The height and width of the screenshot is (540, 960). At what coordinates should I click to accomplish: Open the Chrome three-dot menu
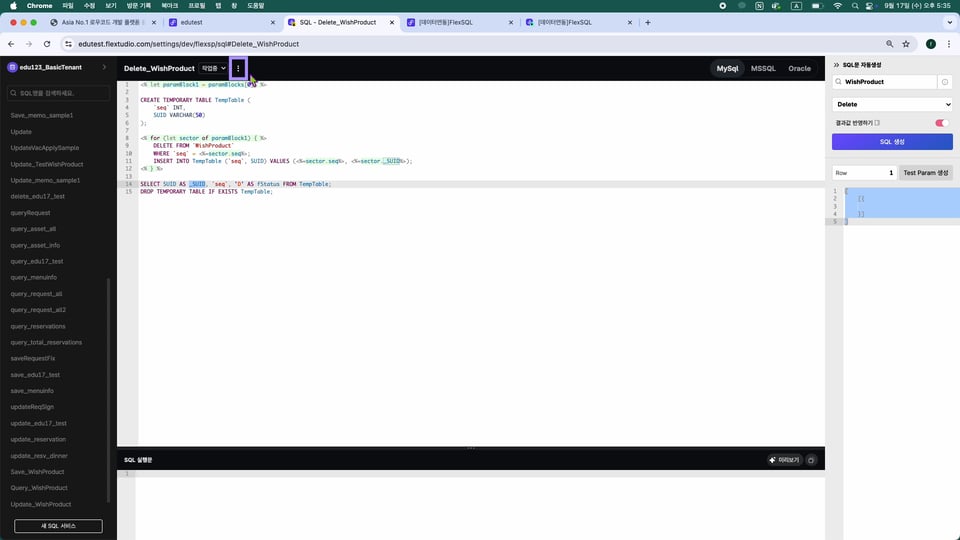click(949, 43)
